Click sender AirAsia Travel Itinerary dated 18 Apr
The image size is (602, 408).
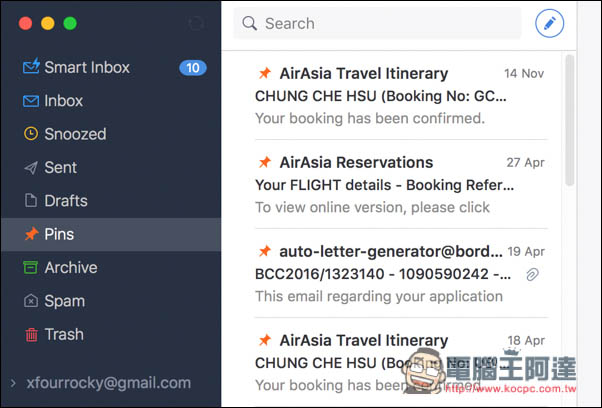click(364, 340)
